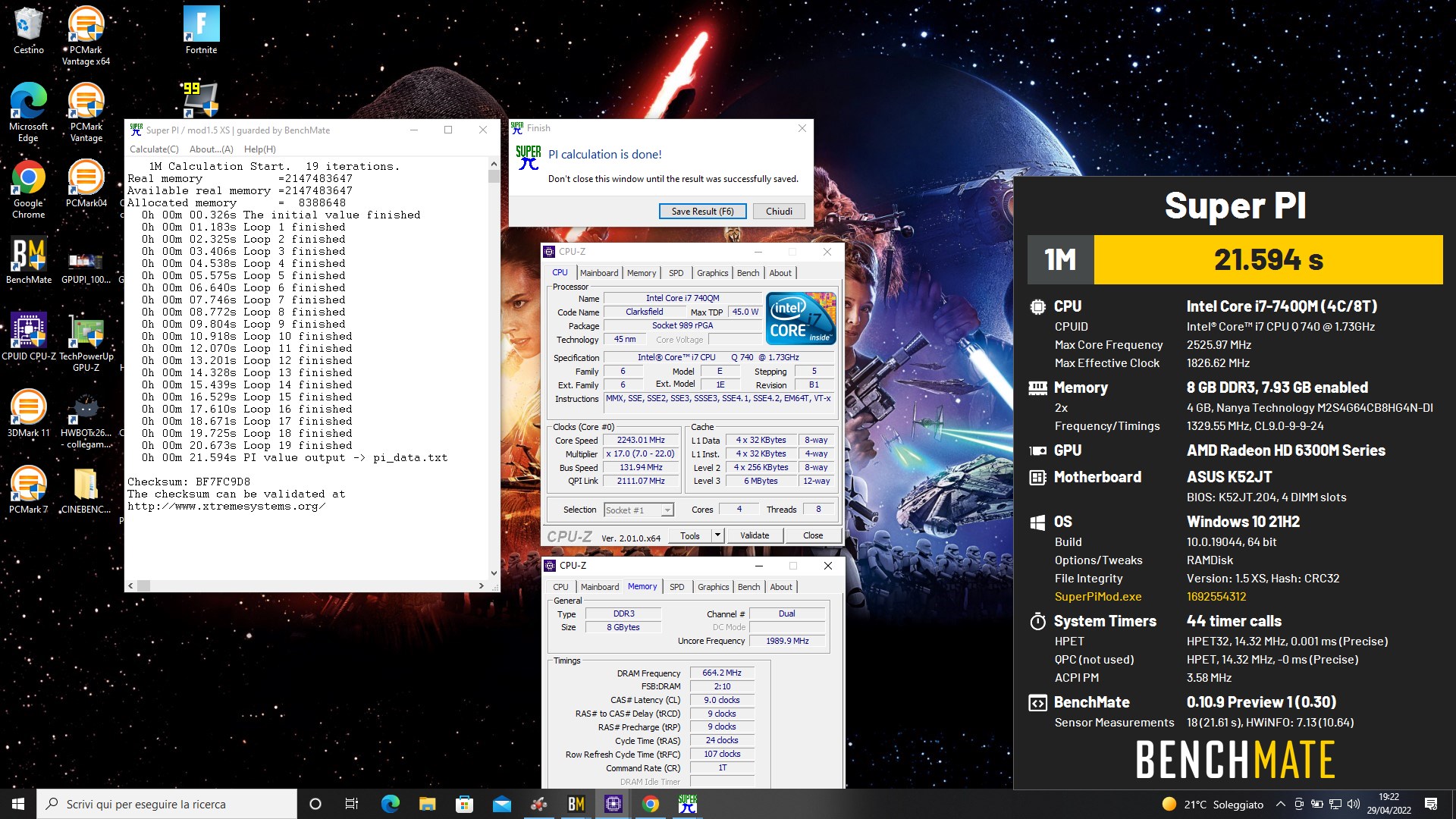
Task: Open Graphics tab in upper CPU-Z
Action: [x=712, y=273]
